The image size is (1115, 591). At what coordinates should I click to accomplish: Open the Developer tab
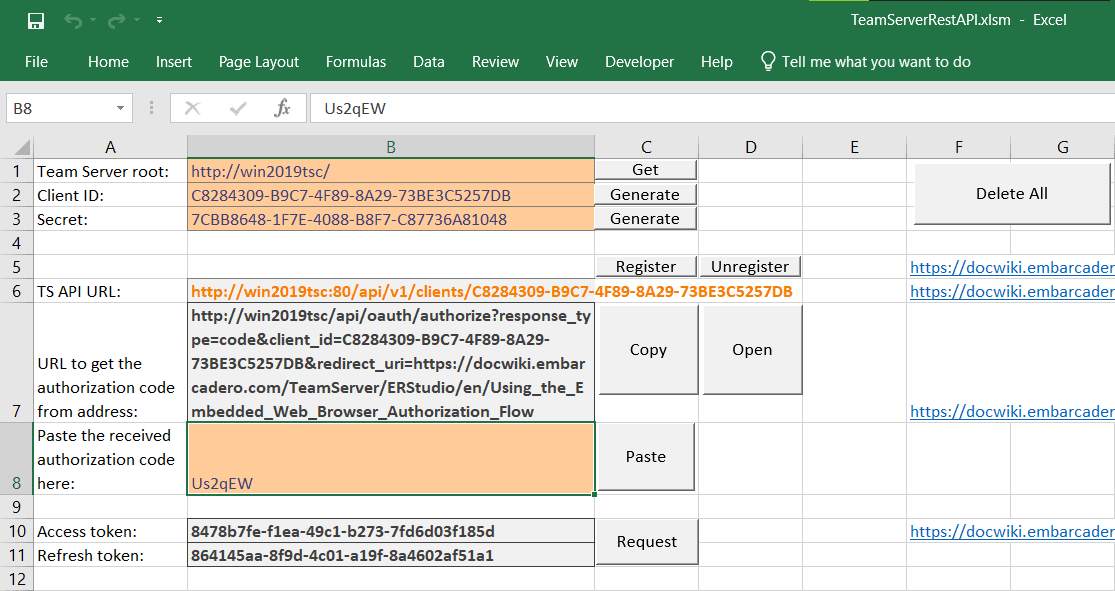pyautogui.click(x=639, y=62)
